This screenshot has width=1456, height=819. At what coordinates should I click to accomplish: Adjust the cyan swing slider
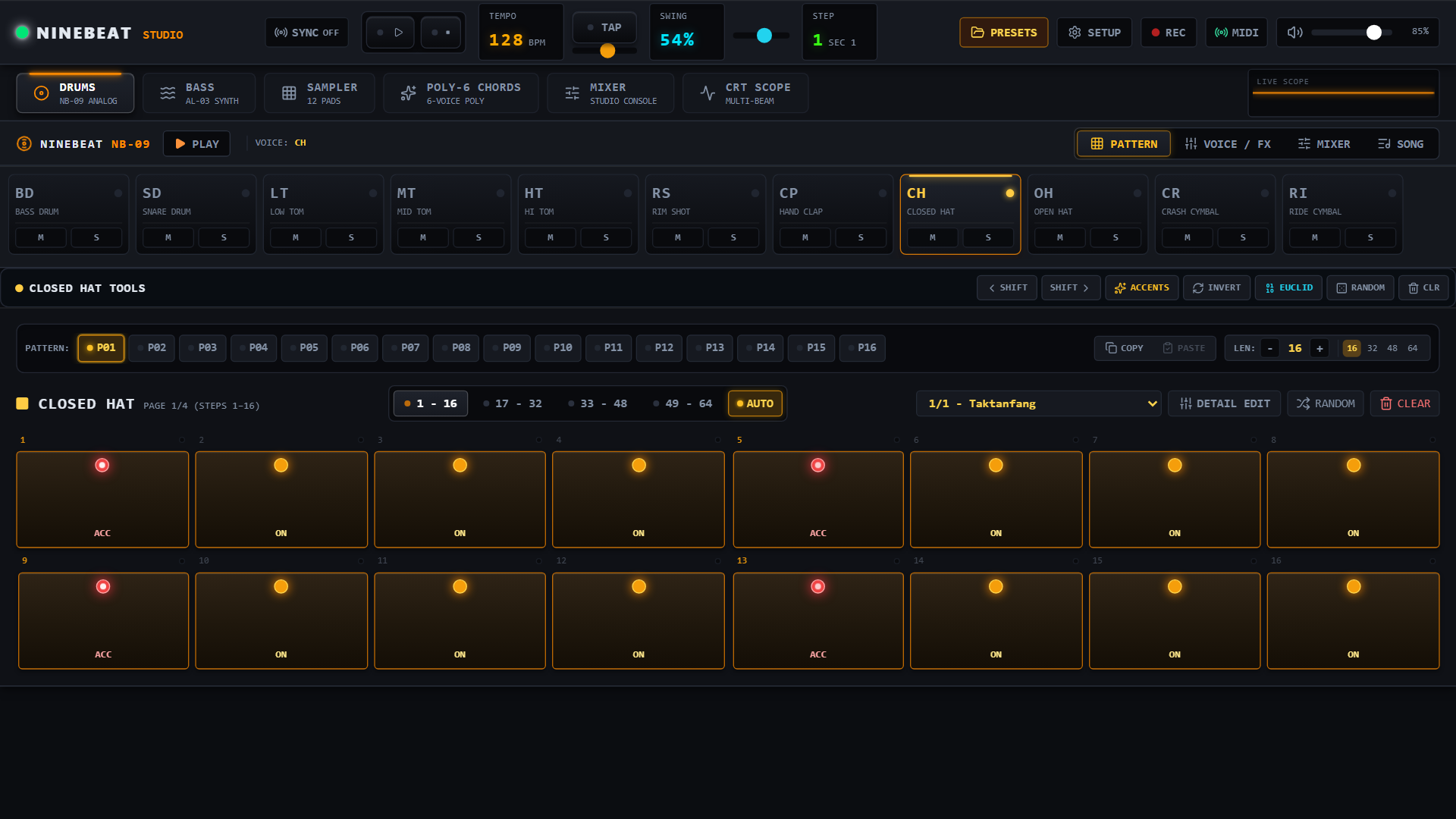(x=764, y=36)
